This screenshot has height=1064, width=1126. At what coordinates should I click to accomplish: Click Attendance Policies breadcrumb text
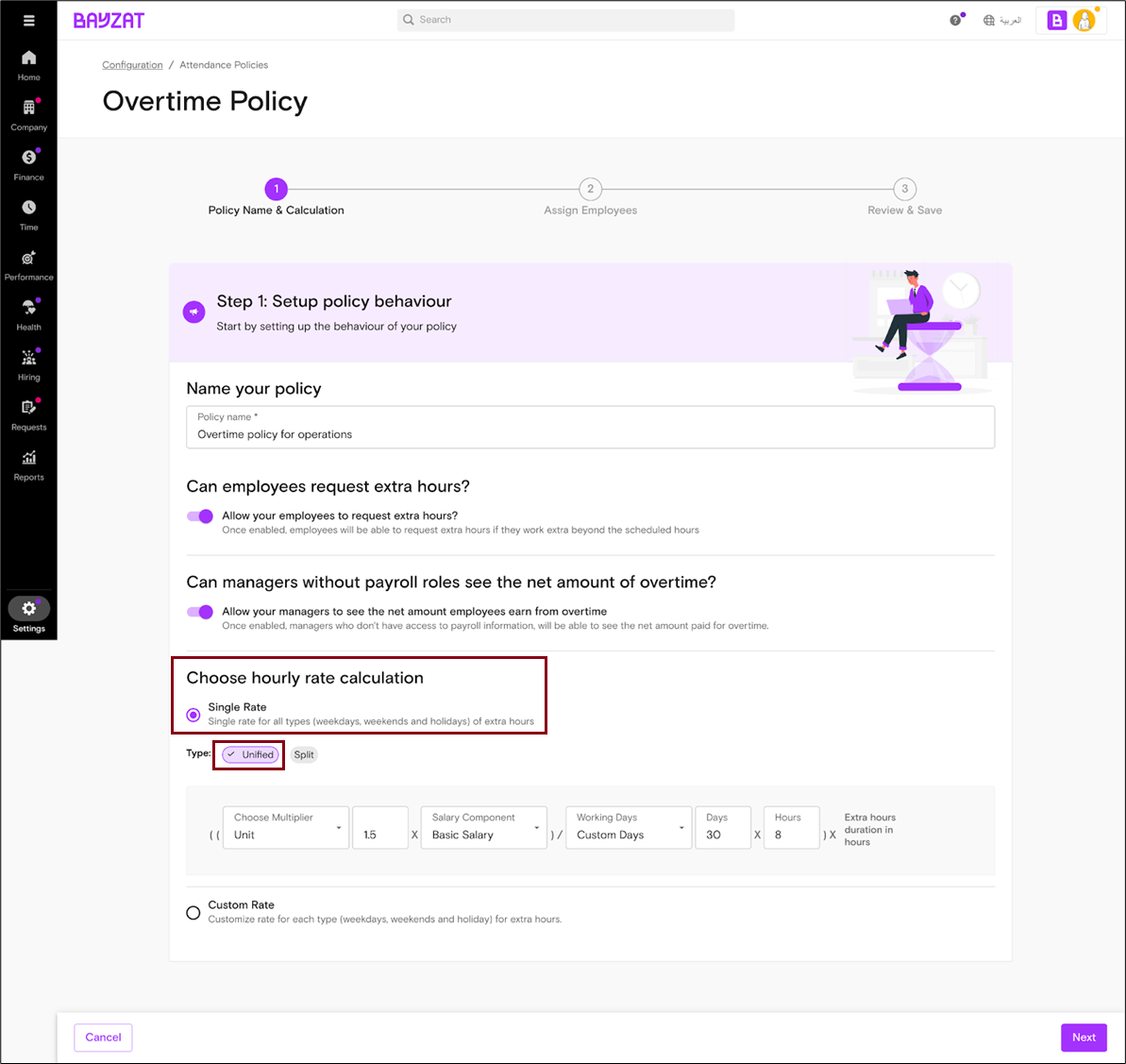[224, 64]
